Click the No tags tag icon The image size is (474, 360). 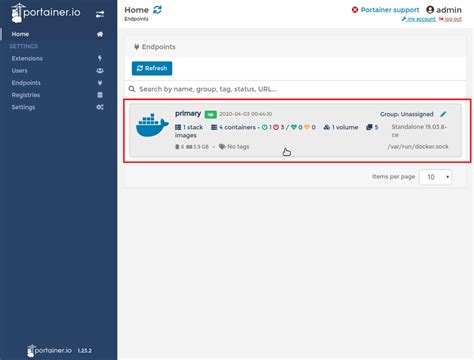click(x=222, y=147)
